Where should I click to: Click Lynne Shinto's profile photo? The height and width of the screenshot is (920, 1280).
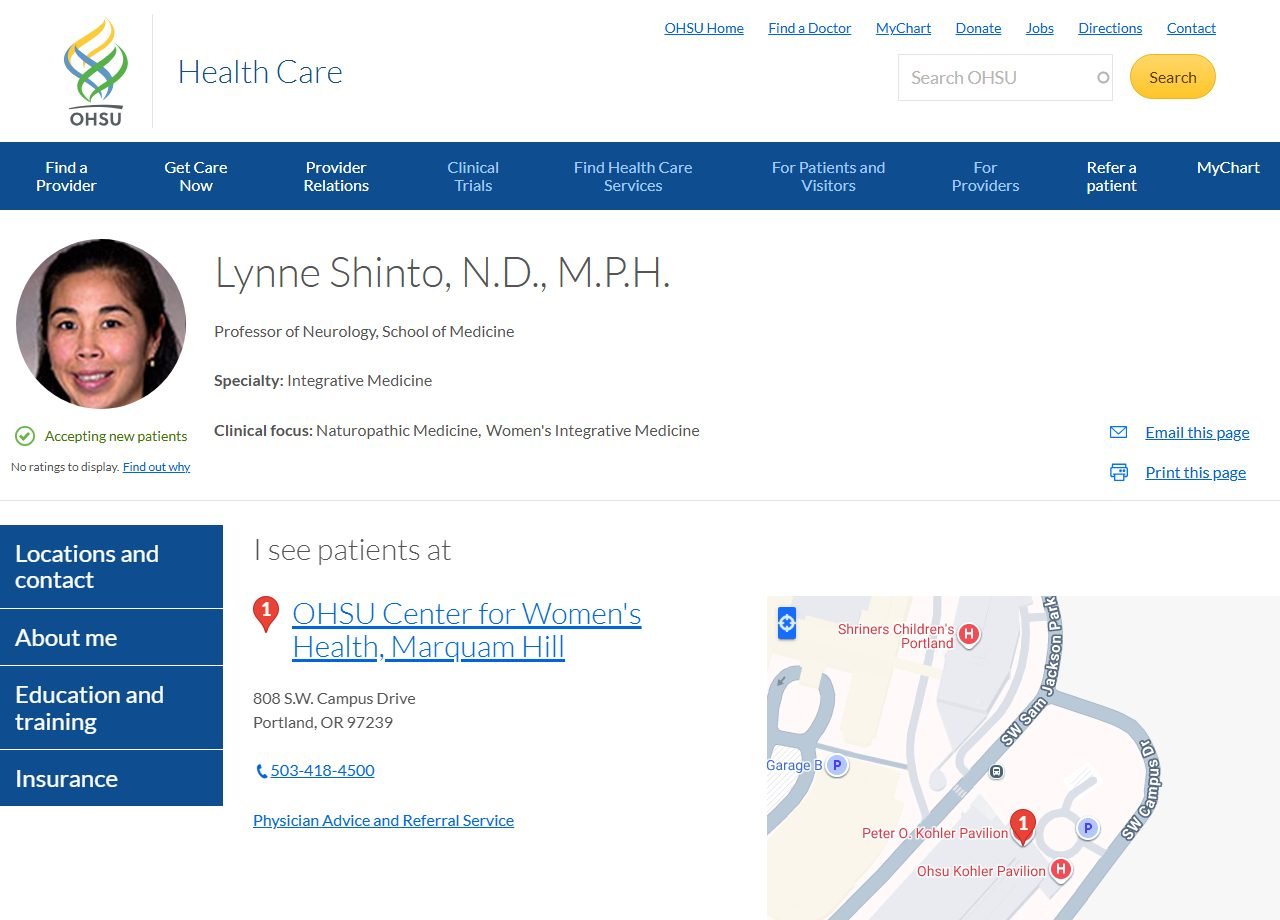coord(101,324)
